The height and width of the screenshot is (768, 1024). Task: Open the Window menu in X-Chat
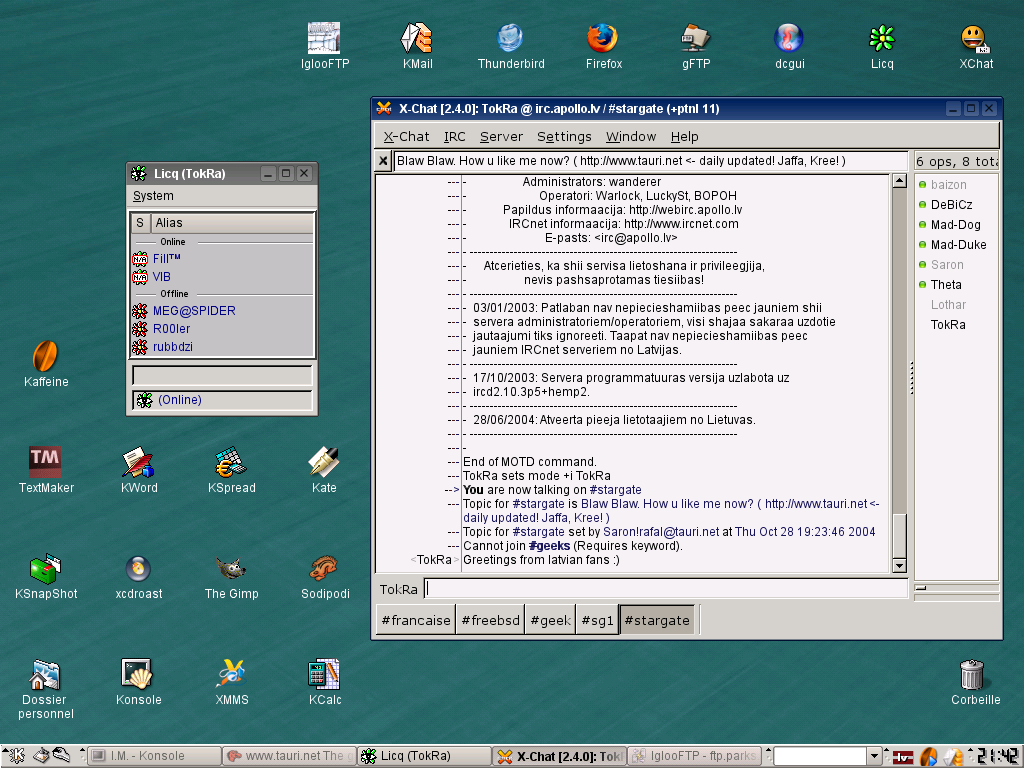pyautogui.click(x=630, y=136)
